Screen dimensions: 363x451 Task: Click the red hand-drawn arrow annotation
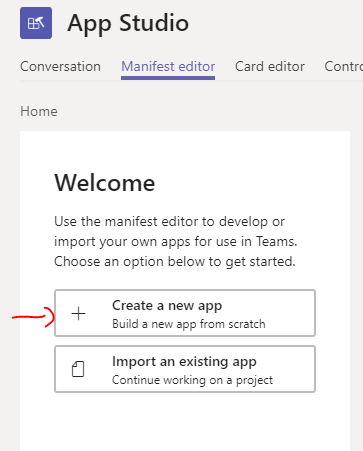(33, 317)
